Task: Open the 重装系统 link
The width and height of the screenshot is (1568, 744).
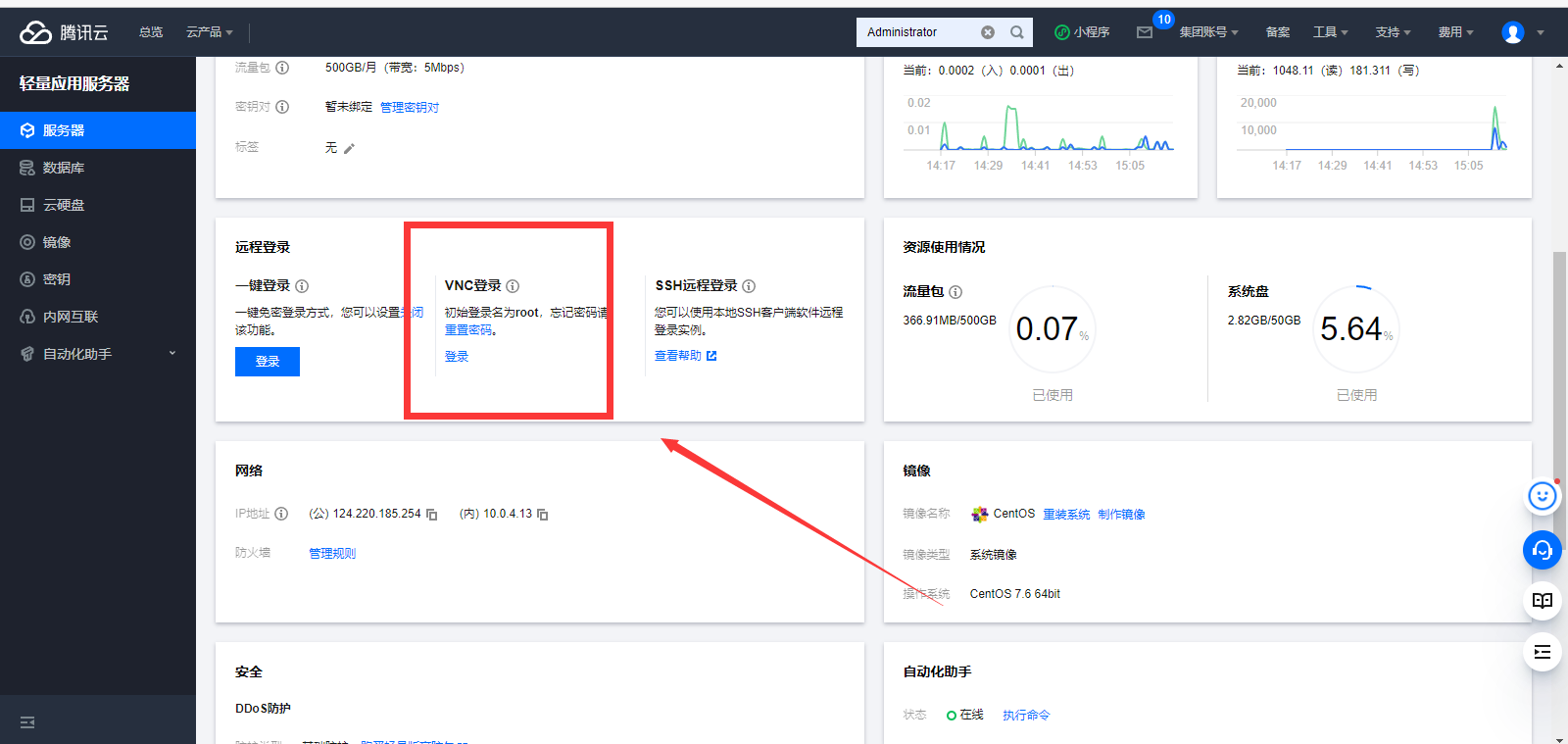Action: pyautogui.click(x=1066, y=515)
